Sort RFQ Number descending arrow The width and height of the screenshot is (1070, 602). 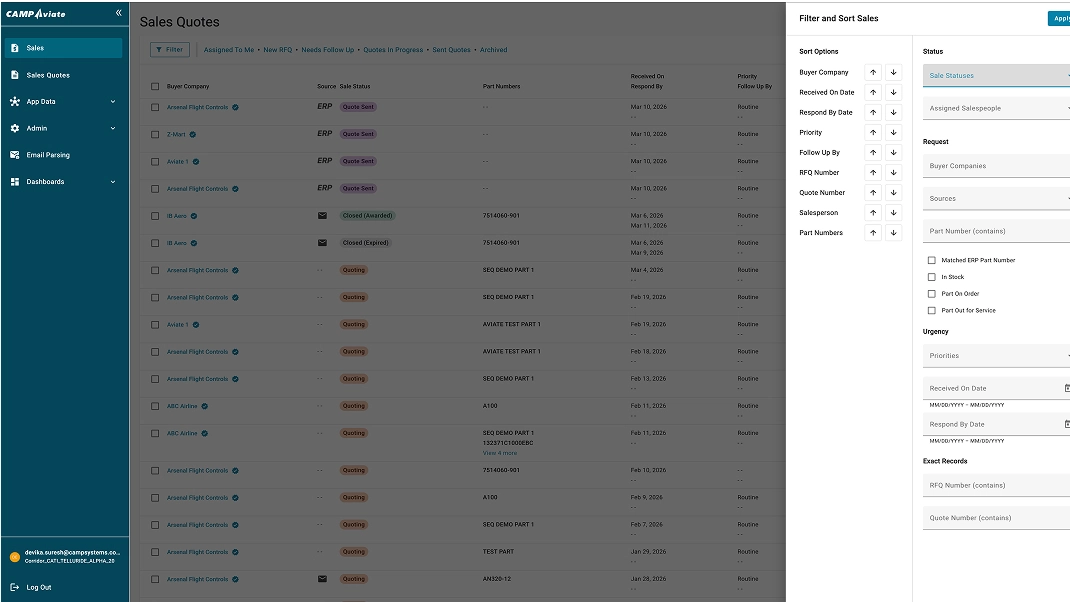tap(893, 173)
